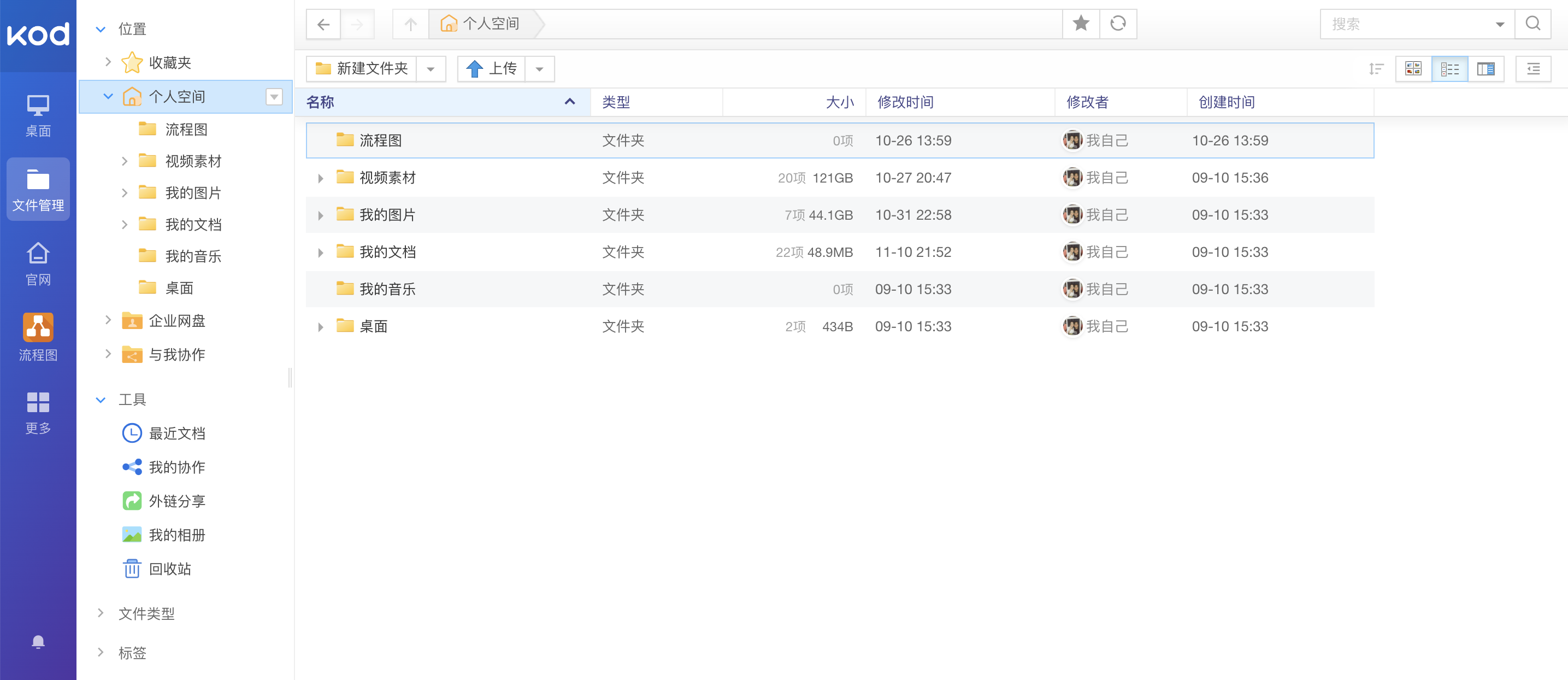Click the search magnifier button
1568x680 pixels.
coord(1532,24)
